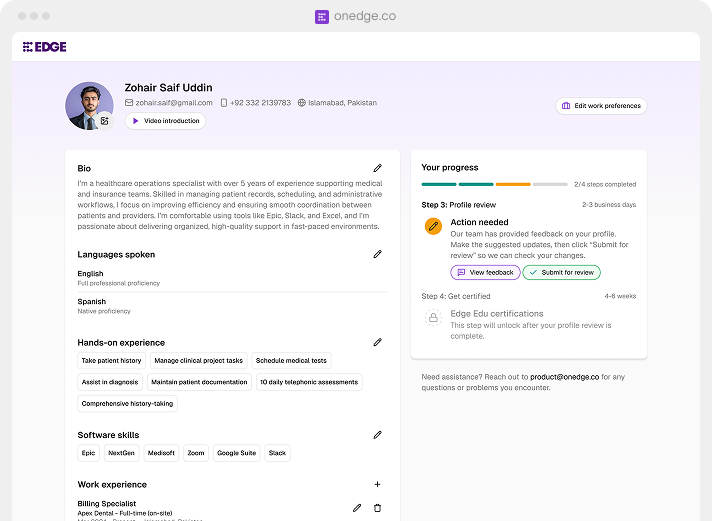Click the zohair.saif@gmail.com email address
This screenshot has height=521, width=712.
[x=173, y=103]
